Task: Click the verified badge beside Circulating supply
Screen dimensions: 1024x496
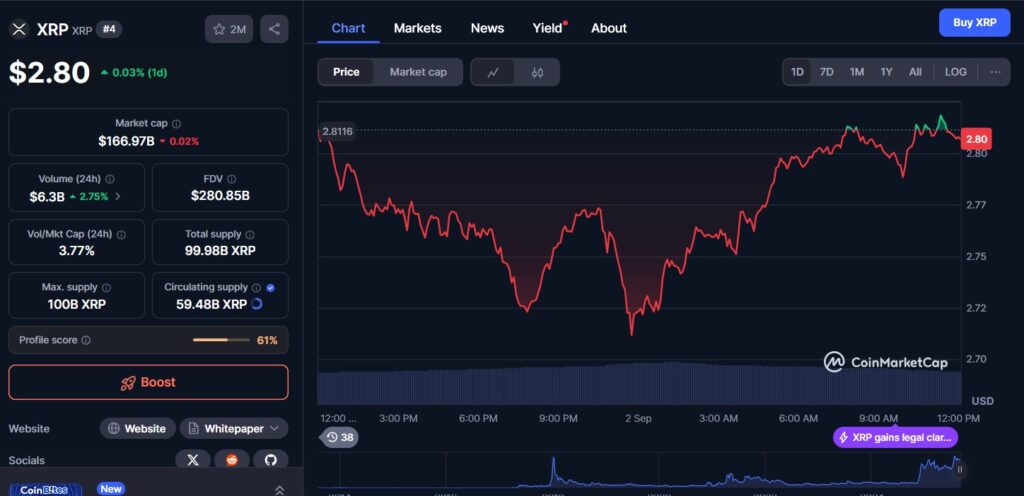Action: tap(270, 287)
